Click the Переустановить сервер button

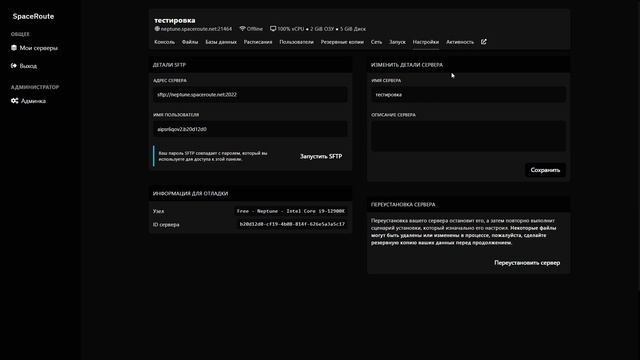pyautogui.click(x=527, y=263)
